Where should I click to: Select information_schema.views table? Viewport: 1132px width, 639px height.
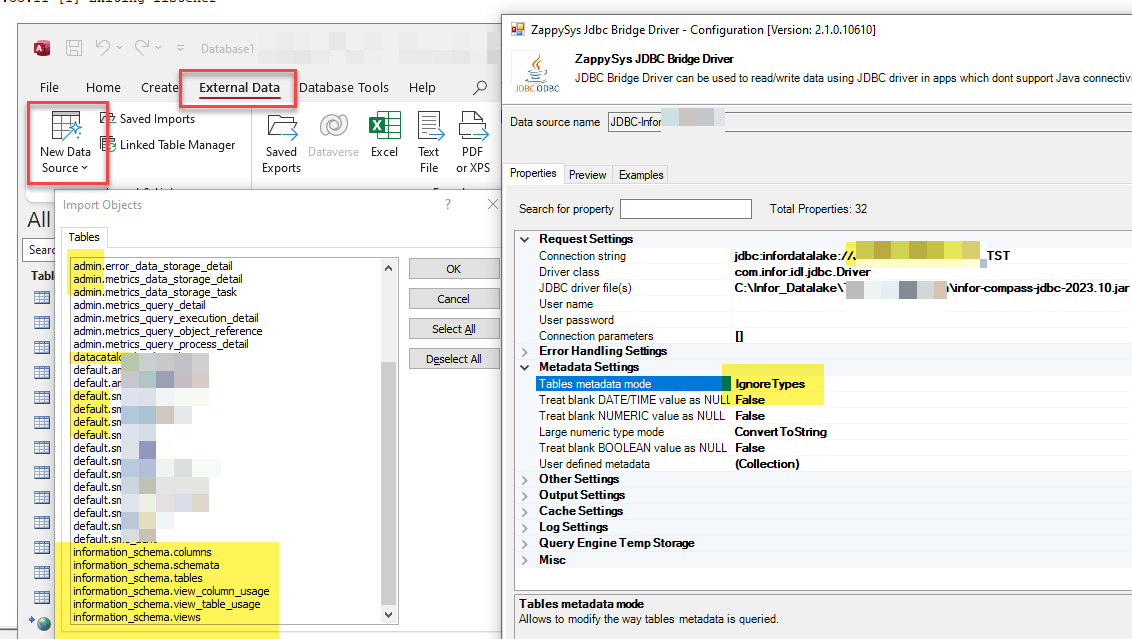pos(136,617)
